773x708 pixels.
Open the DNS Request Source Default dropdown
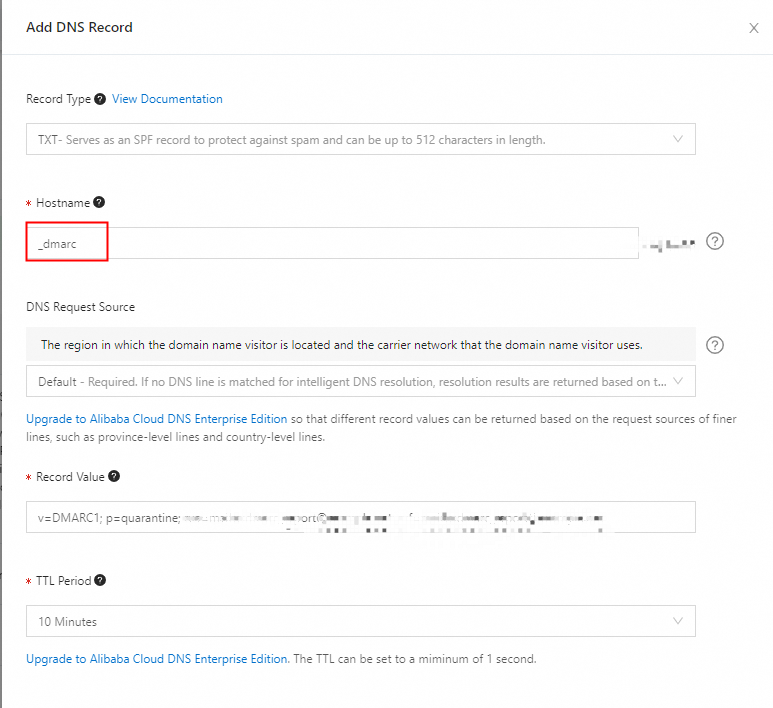pyautogui.click(x=361, y=381)
